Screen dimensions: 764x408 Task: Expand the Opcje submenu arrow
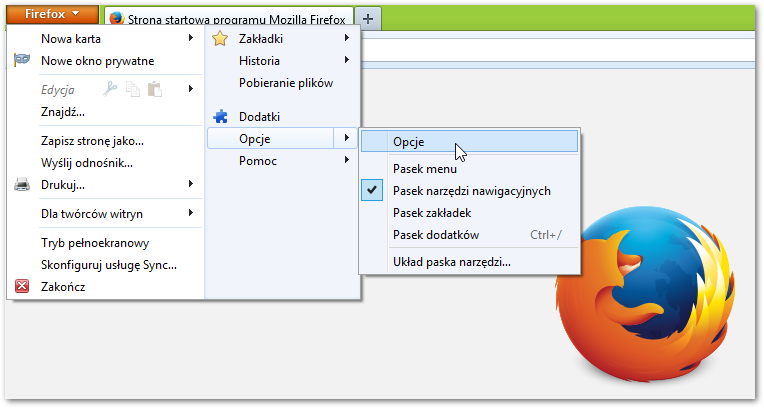point(347,138)
